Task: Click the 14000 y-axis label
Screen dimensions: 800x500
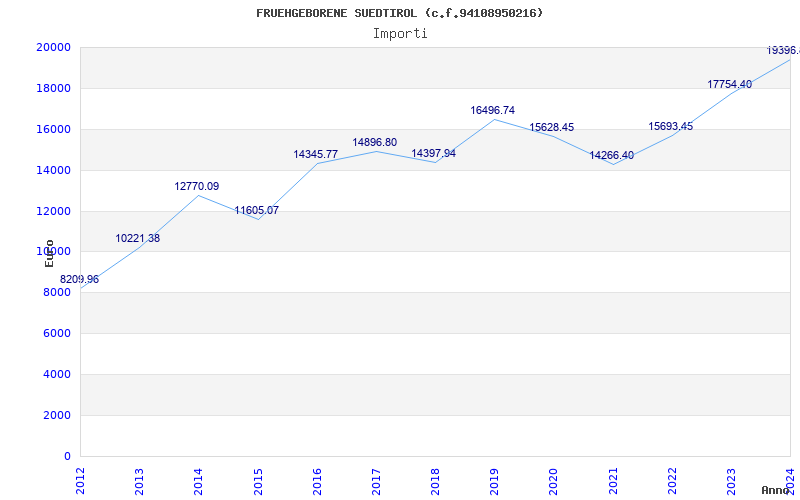Action: coord(53,170)
